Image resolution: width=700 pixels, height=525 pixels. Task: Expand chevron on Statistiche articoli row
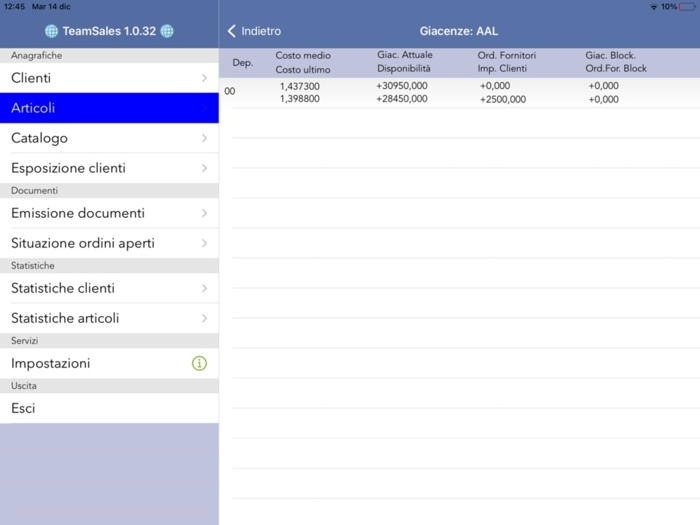[204, 318]
